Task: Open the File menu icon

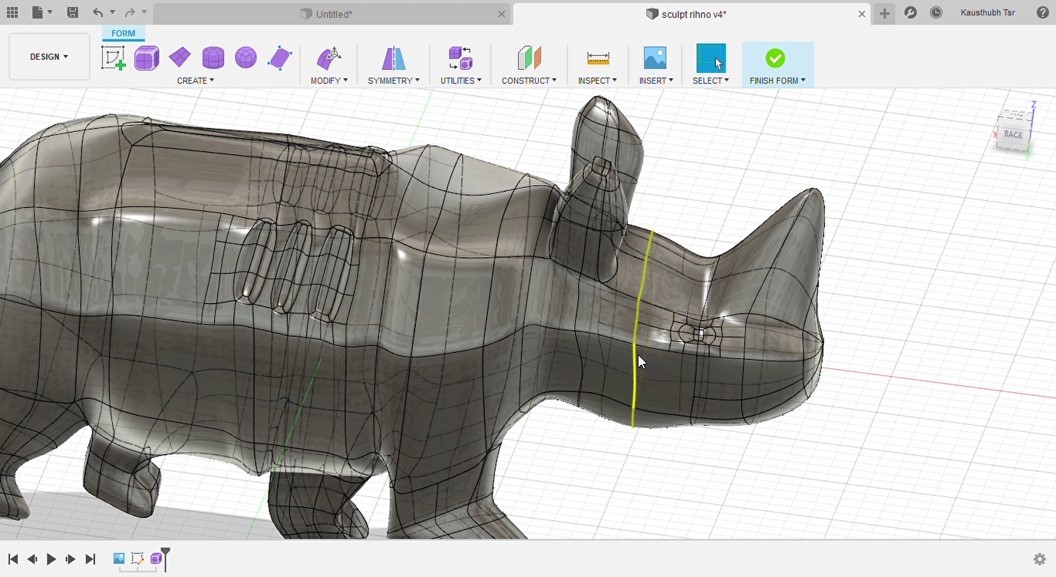Action: tap(38, 13)
